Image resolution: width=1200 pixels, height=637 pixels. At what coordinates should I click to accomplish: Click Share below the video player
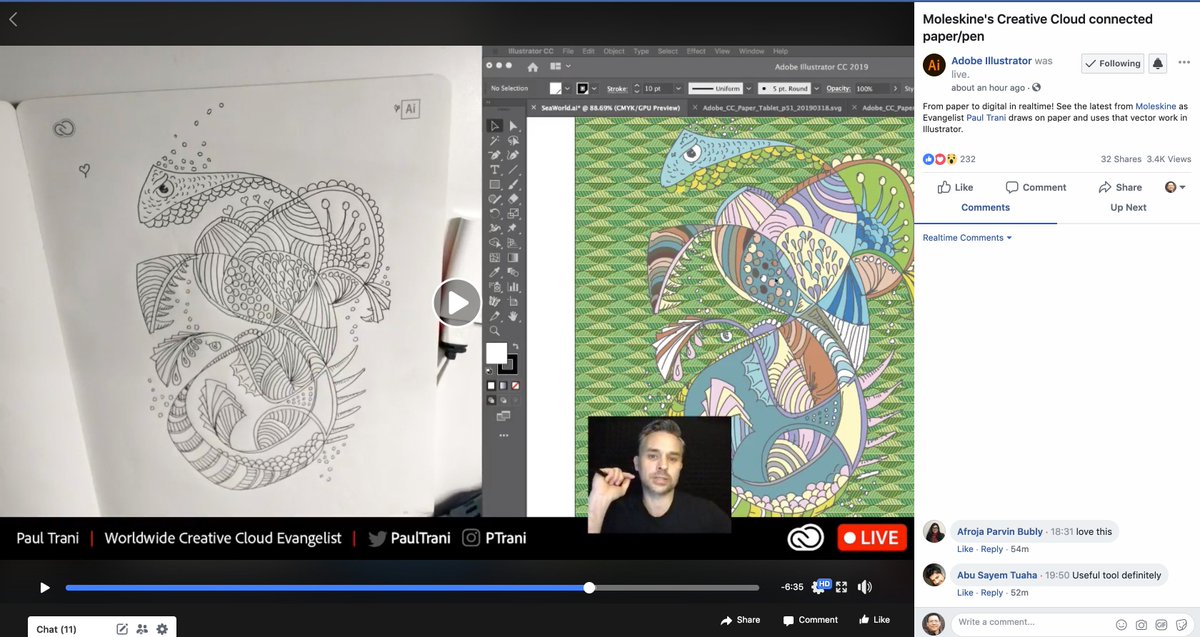[x=740, y=620]
